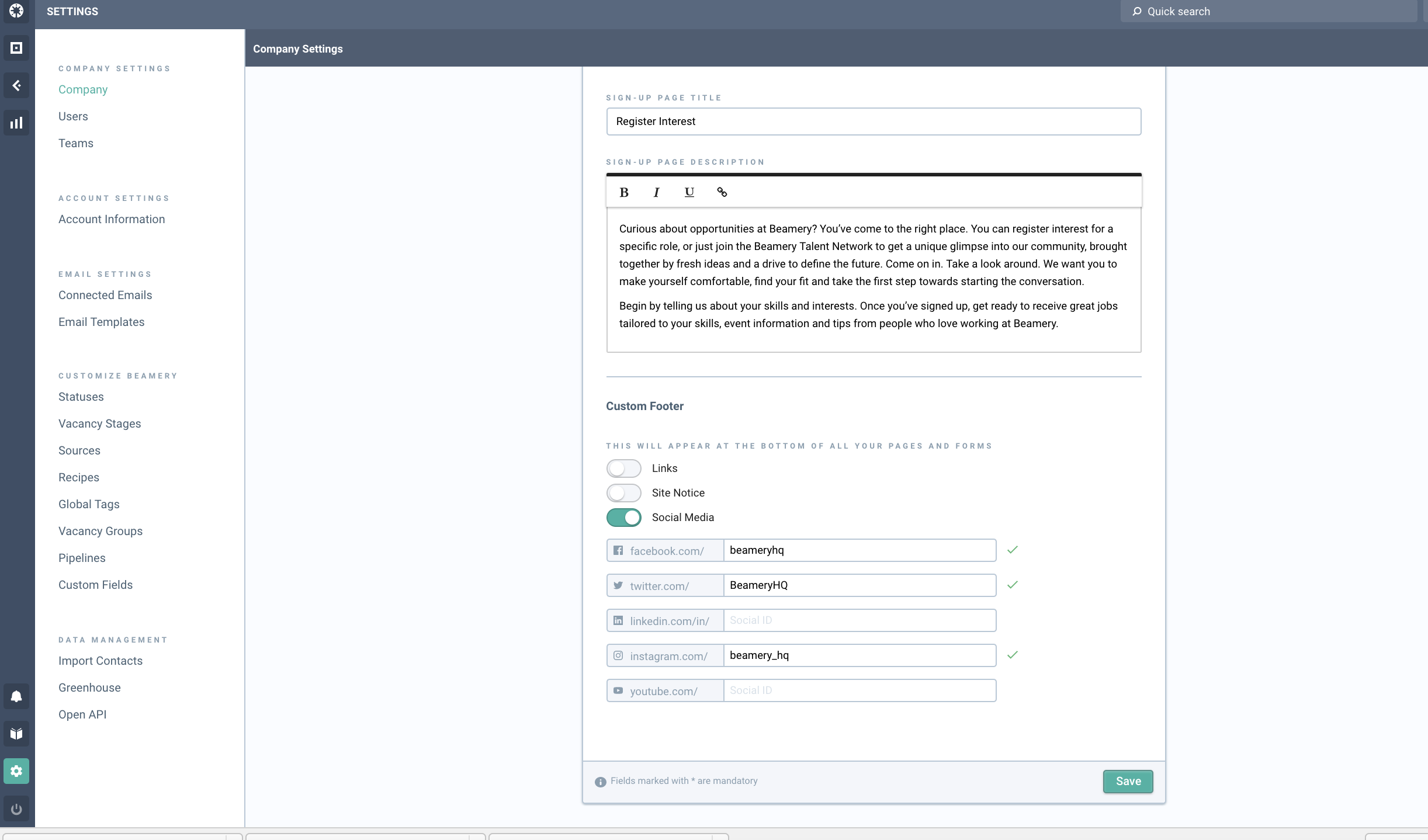Screen dimensions: 1428x840
Task: Toggle the Links custom footer switch
Action: (623, 467)
